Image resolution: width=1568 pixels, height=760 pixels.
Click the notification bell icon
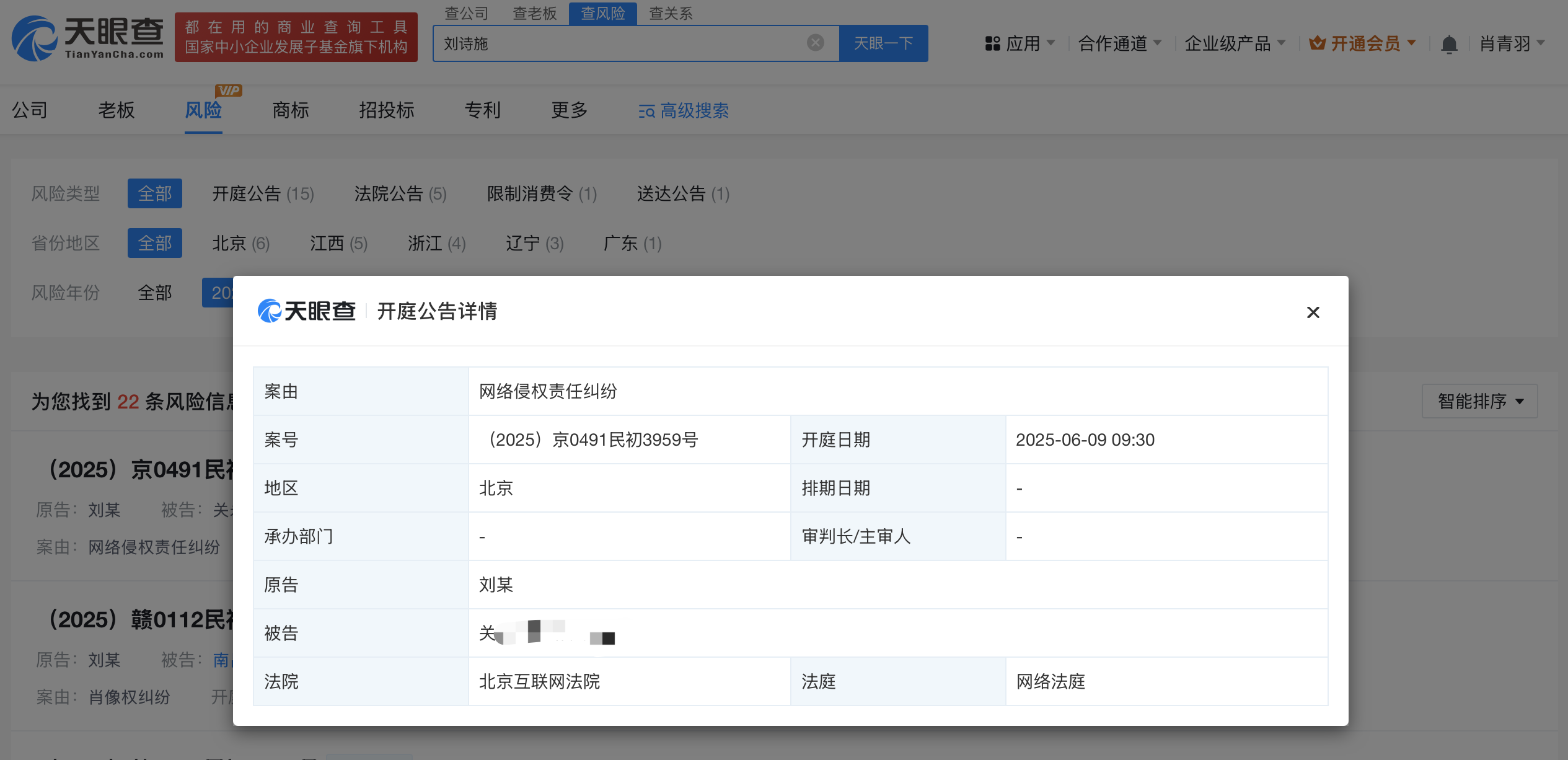pos(1448,44)
